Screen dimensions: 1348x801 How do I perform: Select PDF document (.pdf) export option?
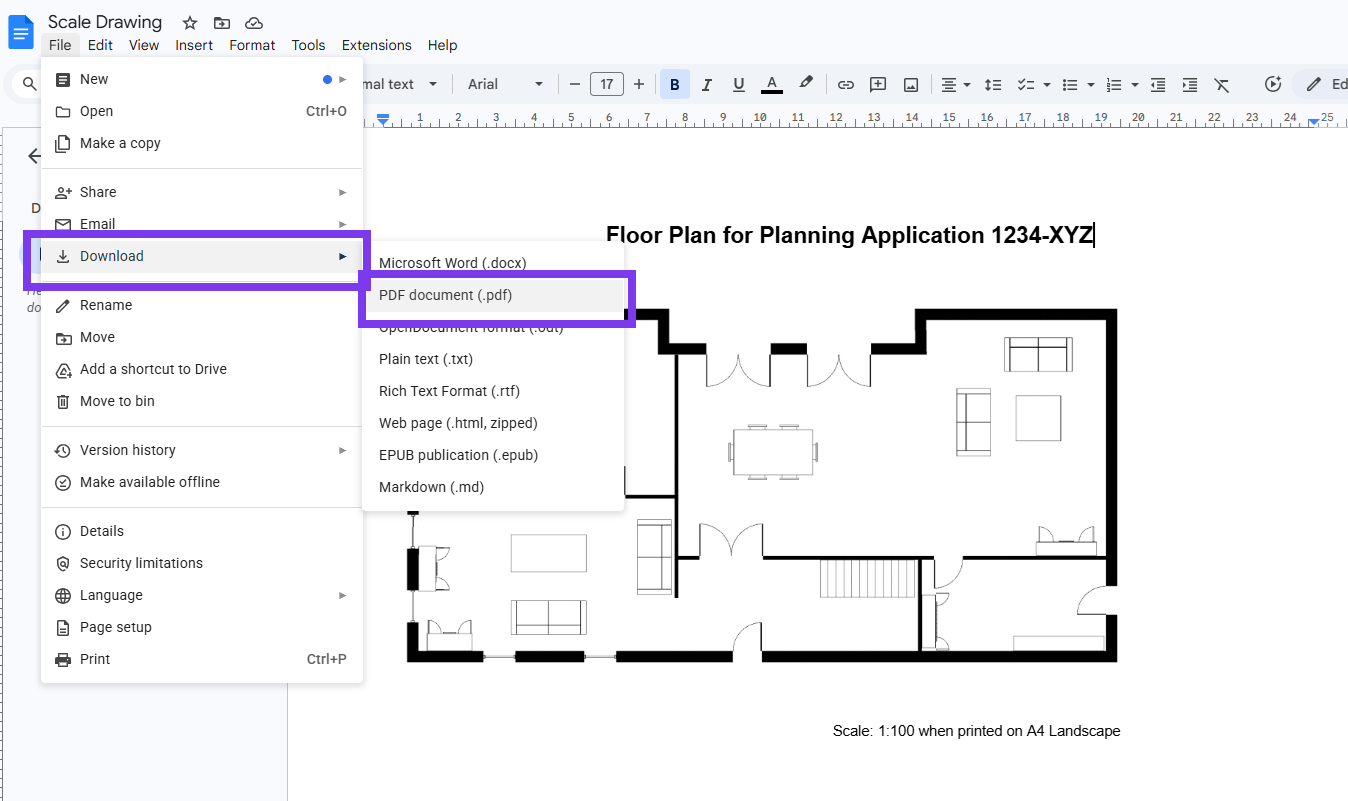[x=445, y=295]
